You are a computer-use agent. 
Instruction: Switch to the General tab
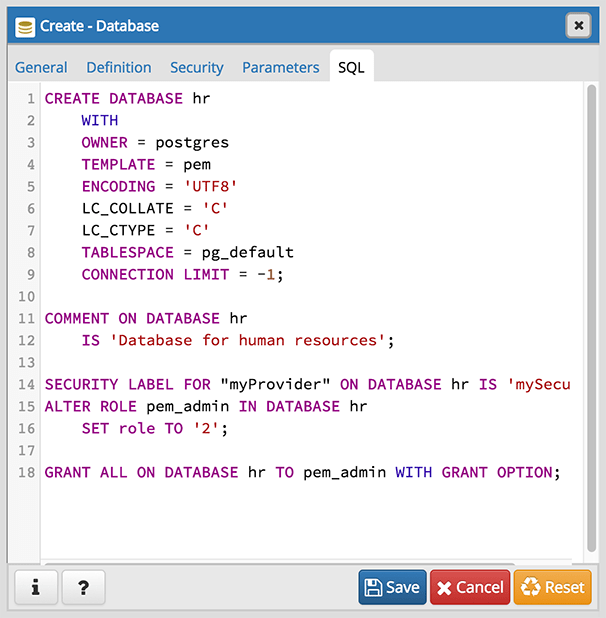click(41, 67)
